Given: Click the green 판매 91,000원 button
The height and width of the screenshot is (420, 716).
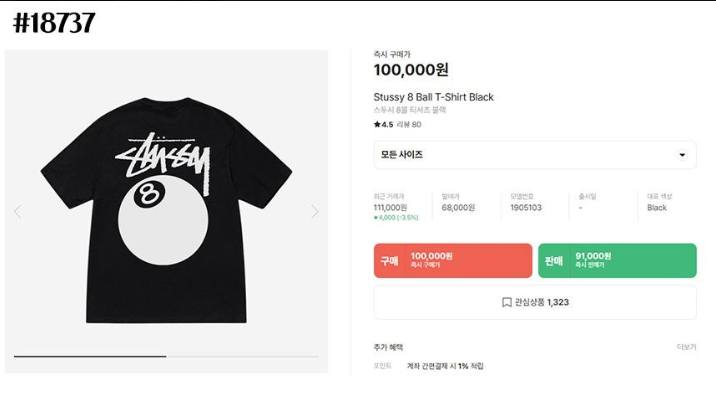Looking at the screenshot, I should 617,260.
